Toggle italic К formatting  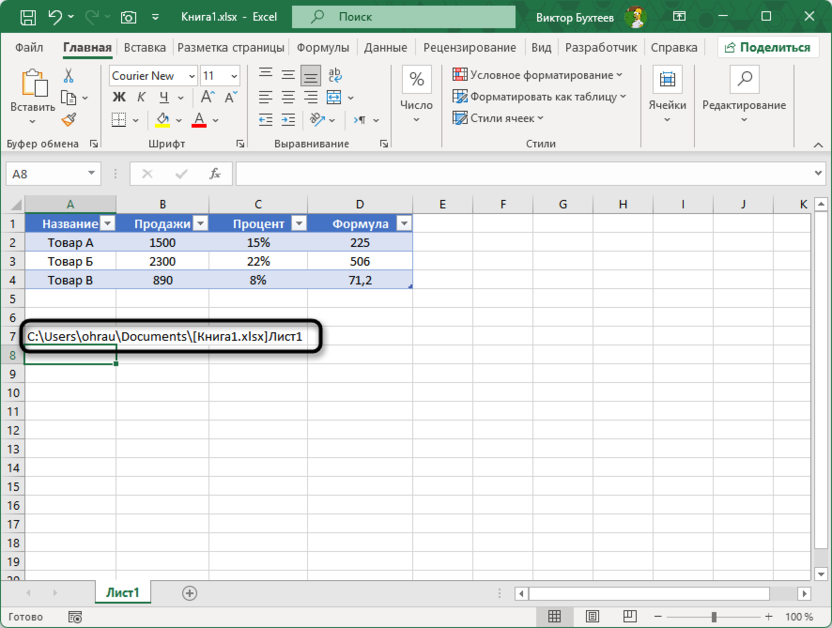click(x=140, y=97)
